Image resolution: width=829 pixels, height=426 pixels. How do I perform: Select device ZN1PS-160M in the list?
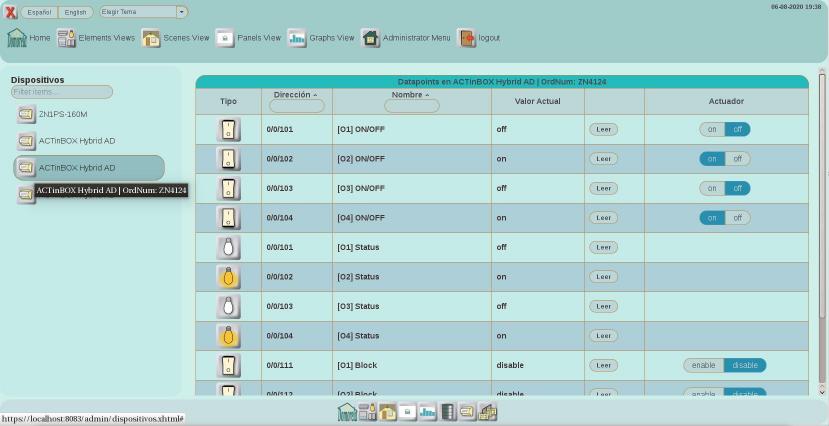(x=52, y=114)
